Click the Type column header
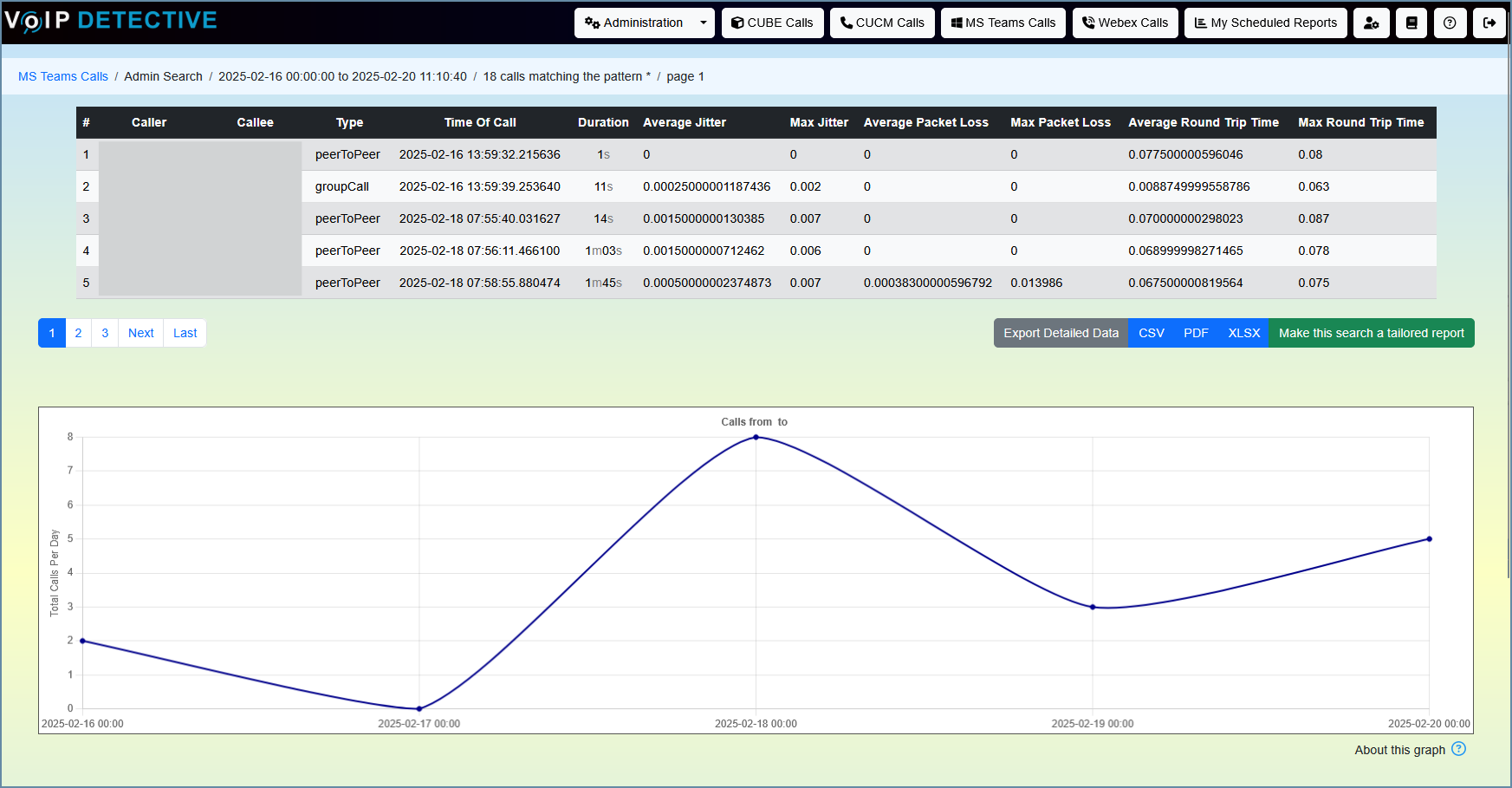Screen dimensions: 1512x788 350,122
